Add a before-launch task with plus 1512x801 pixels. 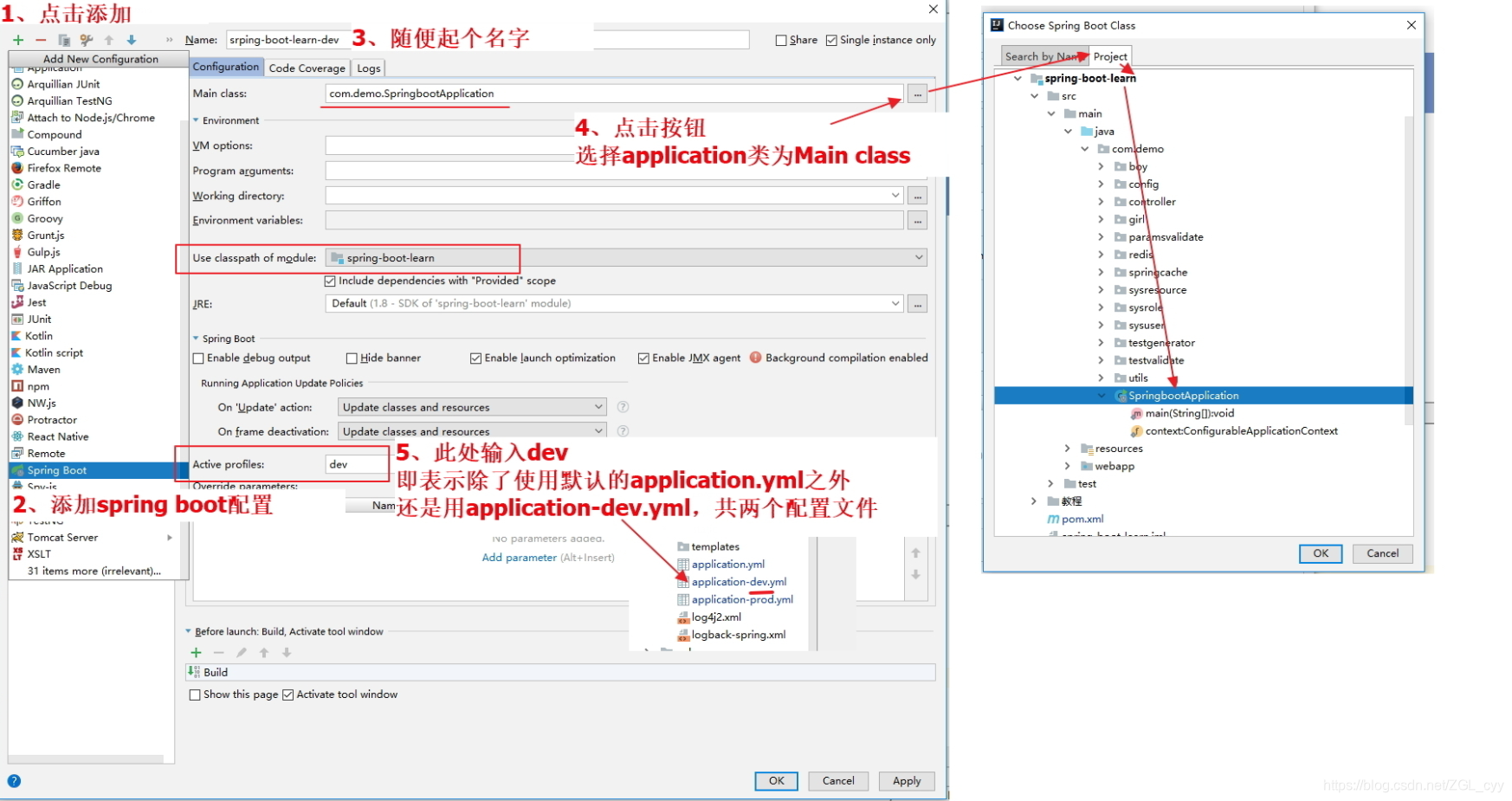pyautogui.click(x=196, y=653)
